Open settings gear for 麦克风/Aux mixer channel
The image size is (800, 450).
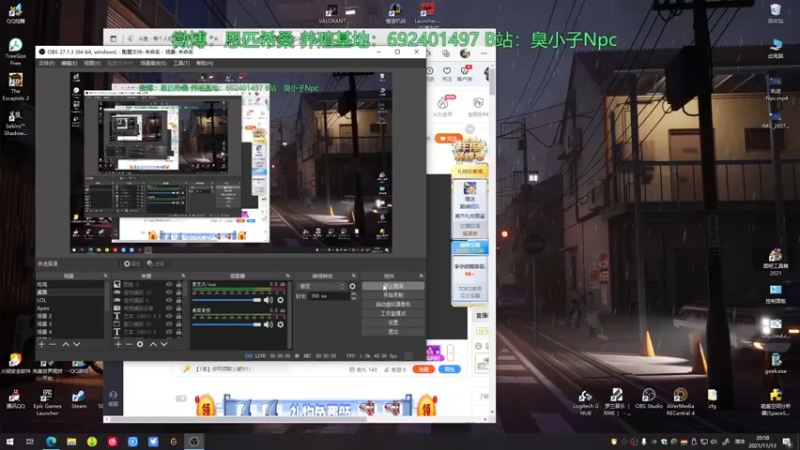pos(280,300)
